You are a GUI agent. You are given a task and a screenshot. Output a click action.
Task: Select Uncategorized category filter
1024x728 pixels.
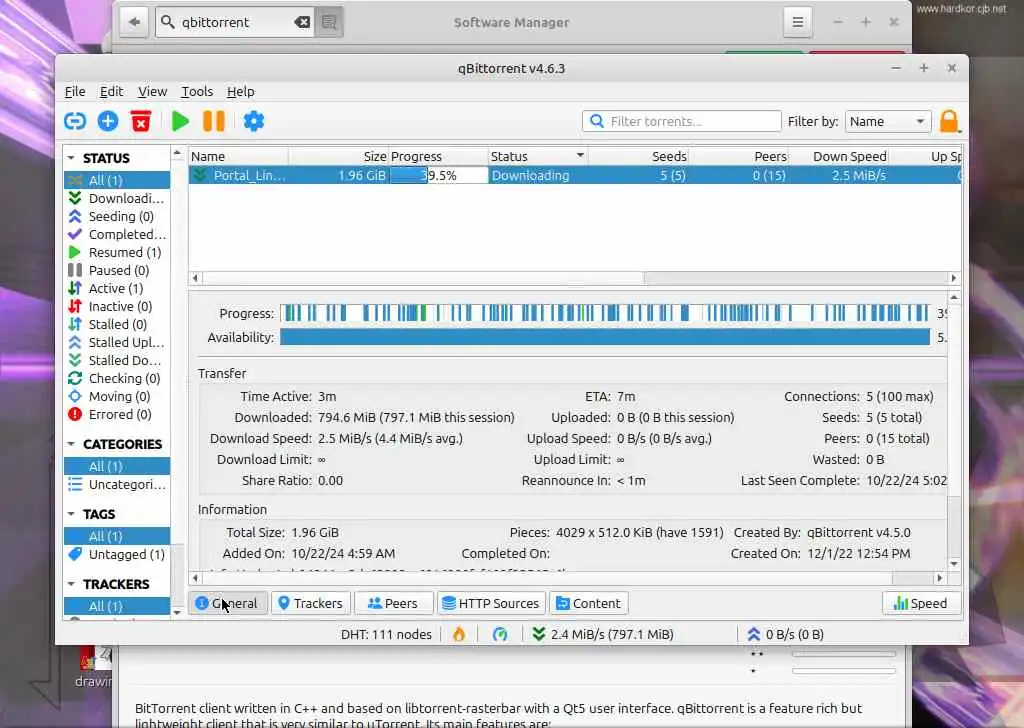[x=117, y=484]
